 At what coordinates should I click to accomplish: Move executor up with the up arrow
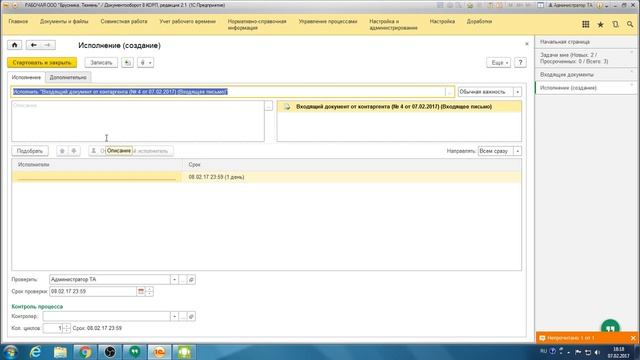[62, 151]
